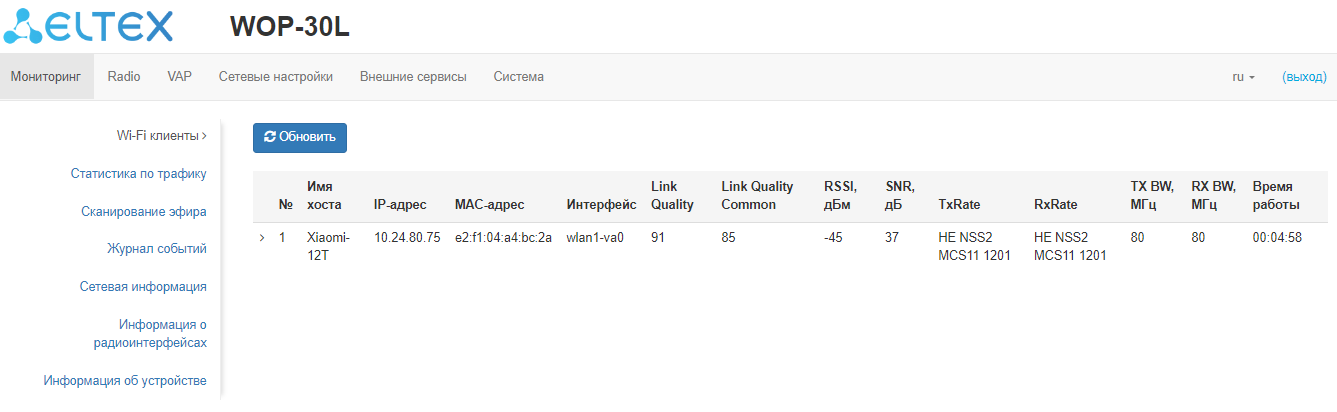This screenshot has width=1337, height=412.
Task: Click the (выход) logout link
Action: (1304, 77)
